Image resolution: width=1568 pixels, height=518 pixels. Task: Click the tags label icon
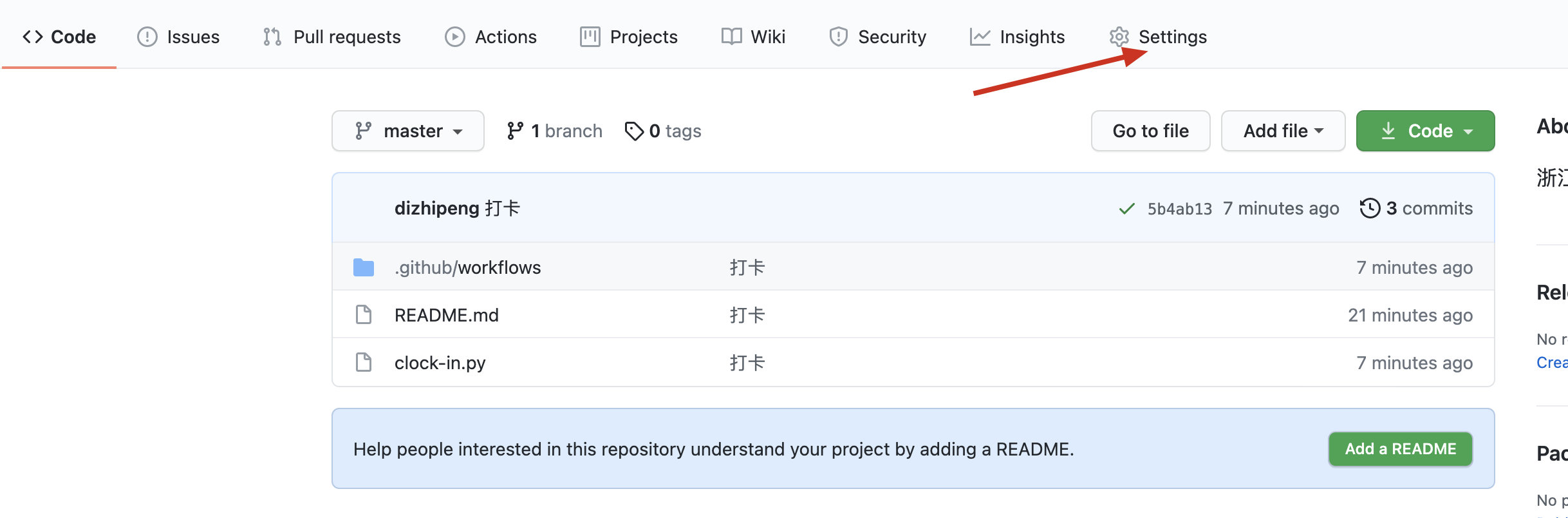click(x=634, y=131)
